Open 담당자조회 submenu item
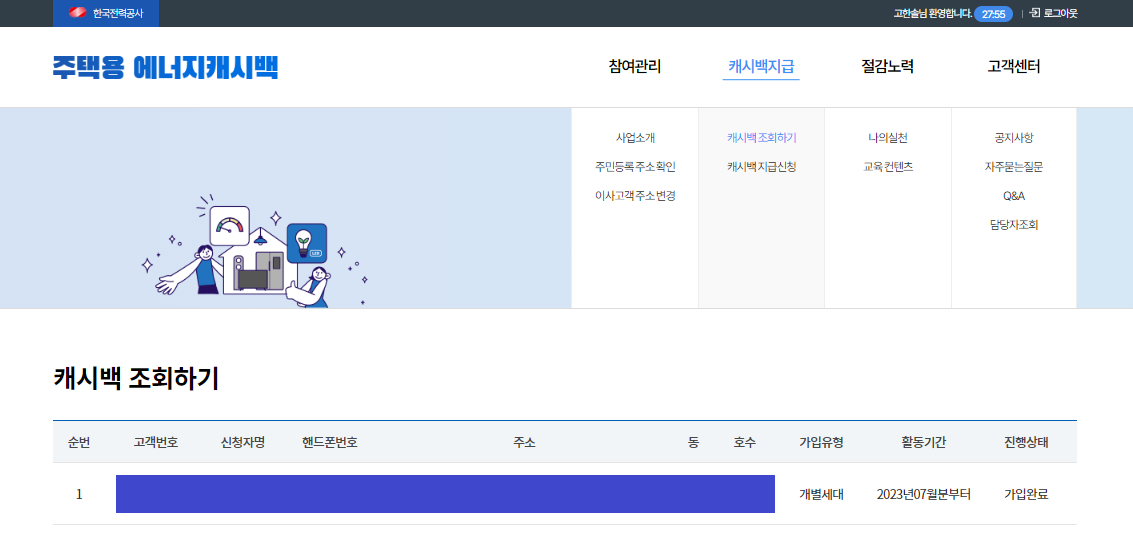The image size is (1133, 545). pos(1014,225)
